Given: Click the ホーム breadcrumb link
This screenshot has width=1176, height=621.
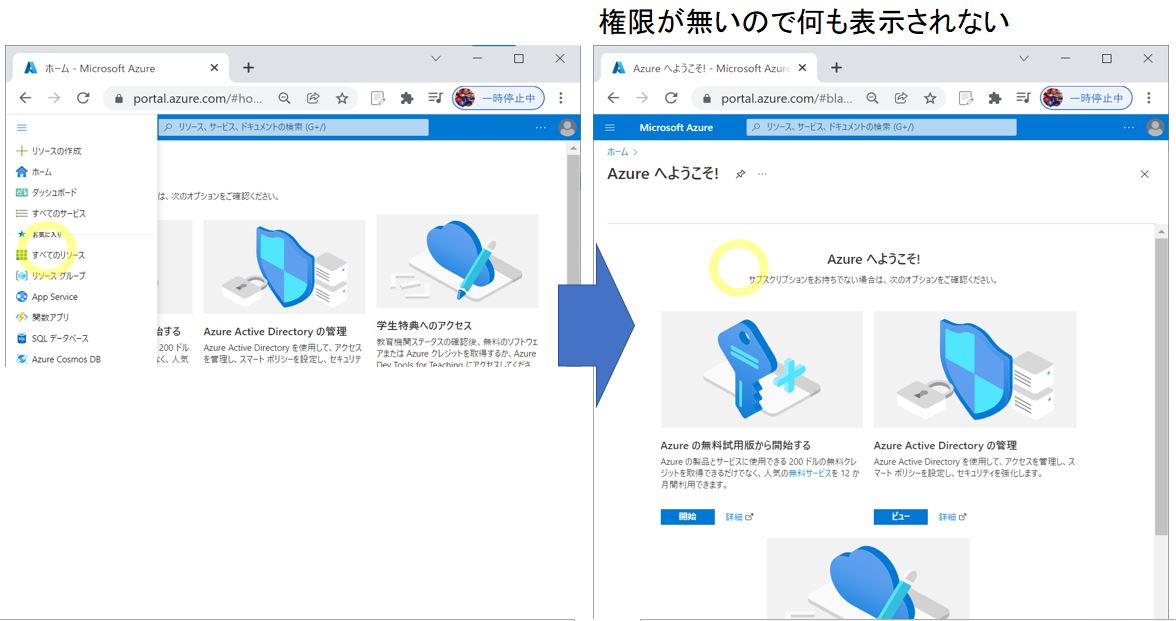Looking at the screenshot, I should pos(617,152).
